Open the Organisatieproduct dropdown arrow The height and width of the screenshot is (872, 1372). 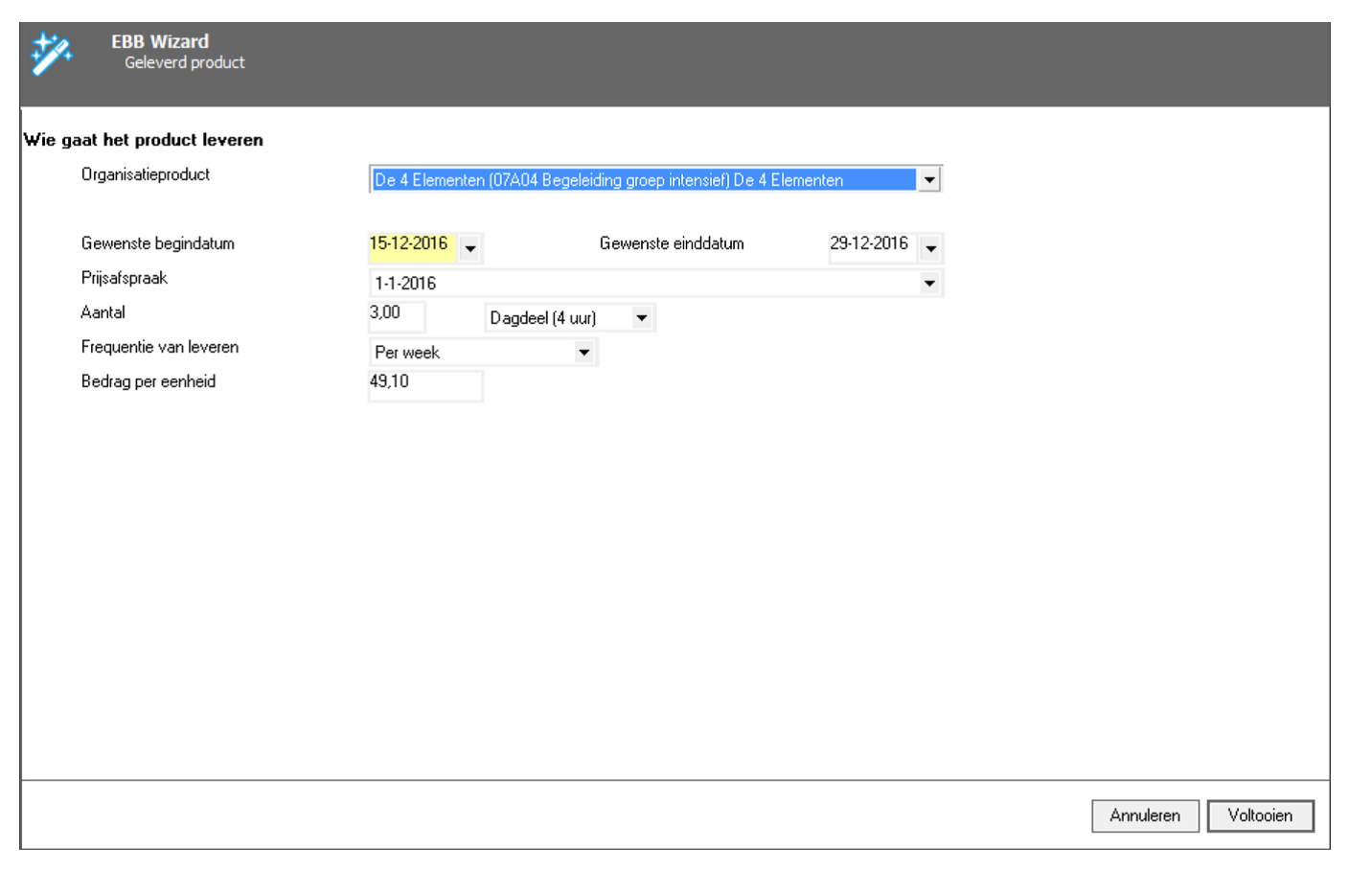[x=928, y=180]
